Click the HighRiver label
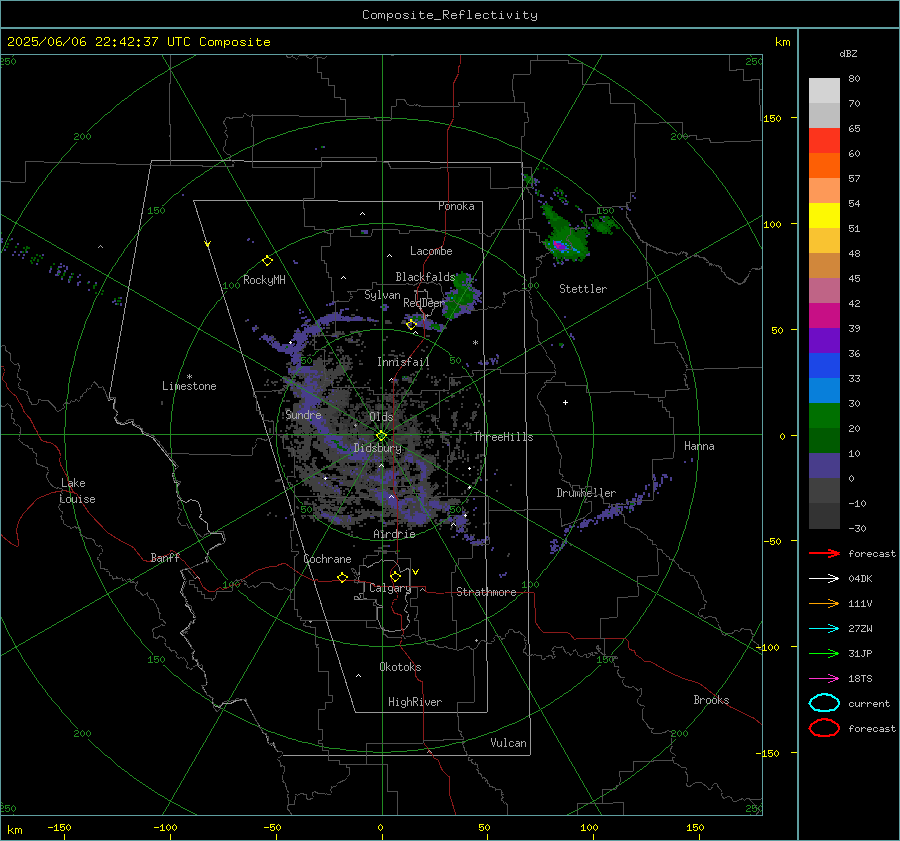This screenshot has width=900, height=841. pyautogui.click(x=415, y=702)
